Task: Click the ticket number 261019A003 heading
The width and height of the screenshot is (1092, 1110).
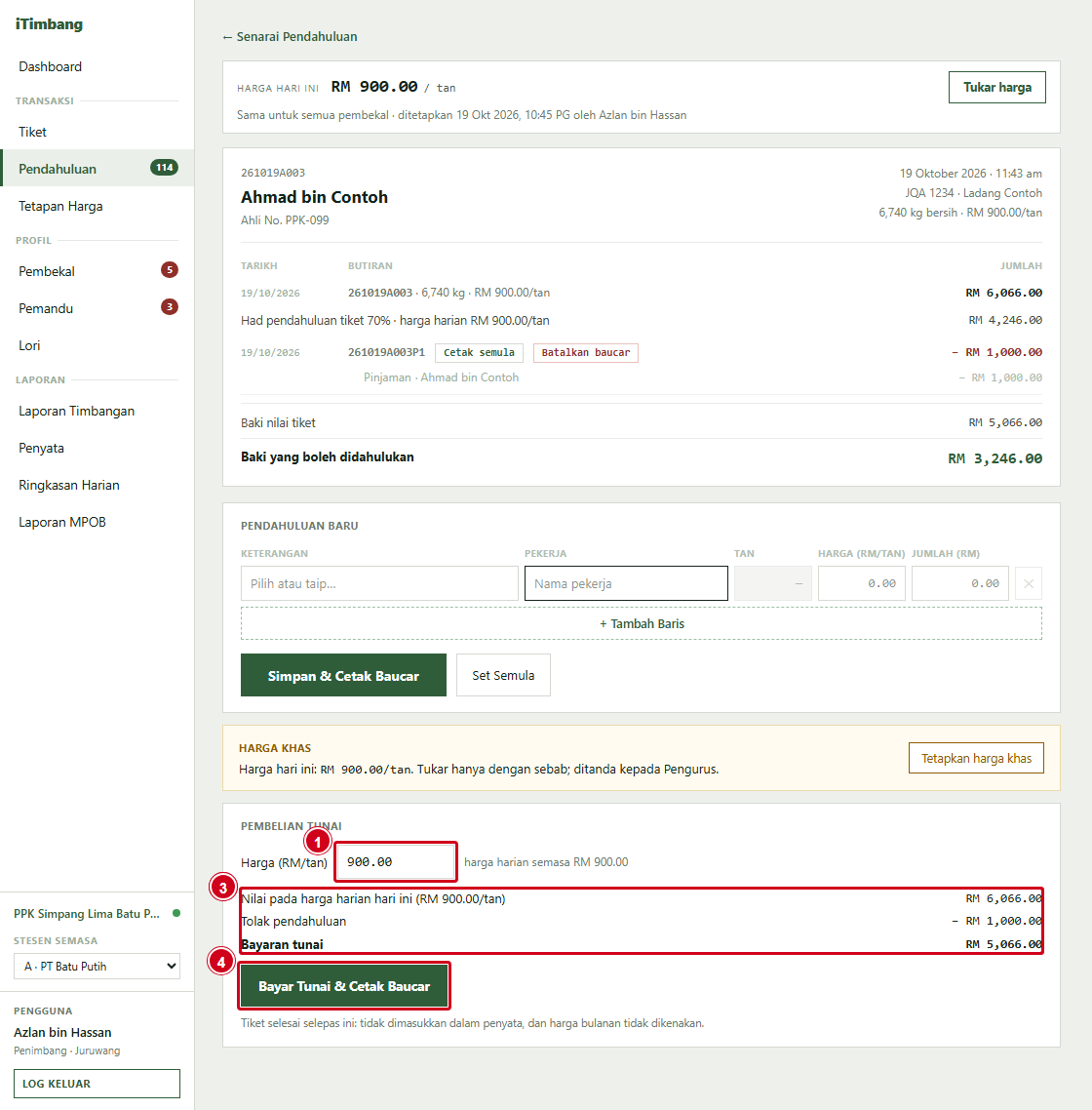Action: [x=273, y=173]
